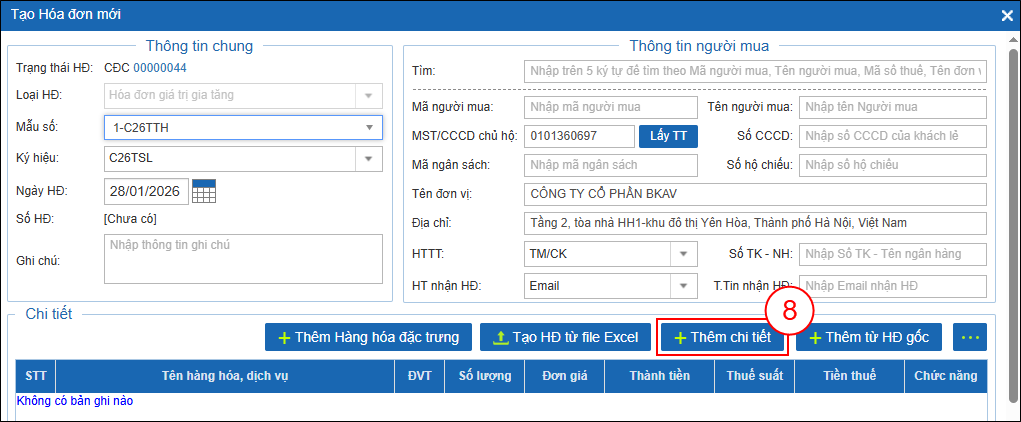Close the Tạo Hóa đơn mới dialog
Viewport: 1021px width, 422px height.
pyautogui.click(x=1007, y=15)
